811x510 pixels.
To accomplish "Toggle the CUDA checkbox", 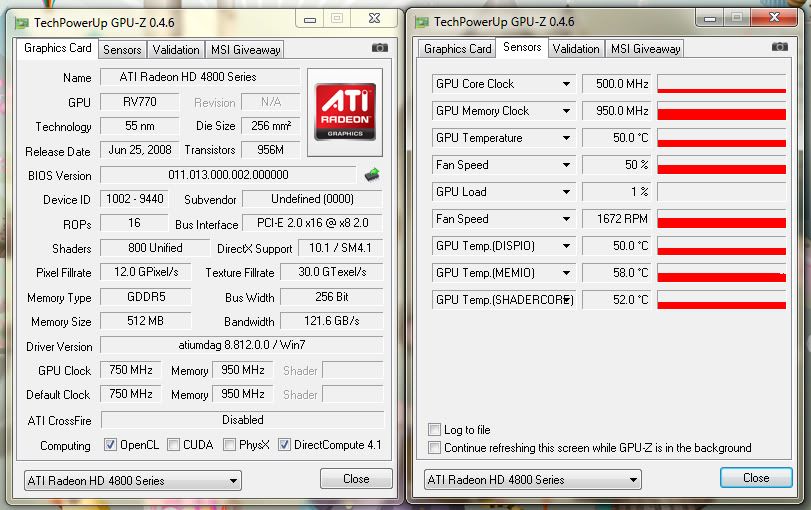I will [x=174, y=444].
